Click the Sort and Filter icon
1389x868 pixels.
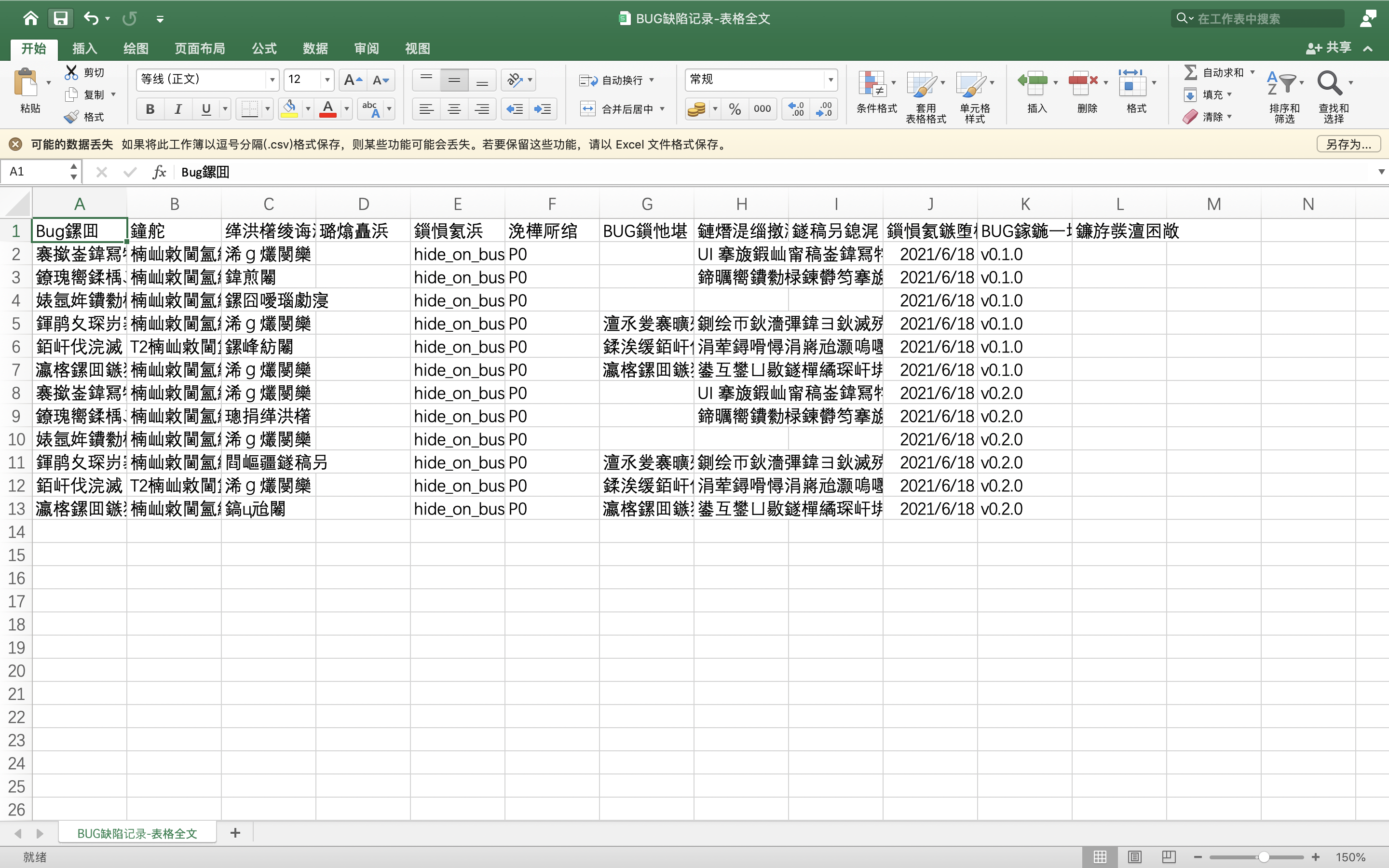tap(1282, 84)
